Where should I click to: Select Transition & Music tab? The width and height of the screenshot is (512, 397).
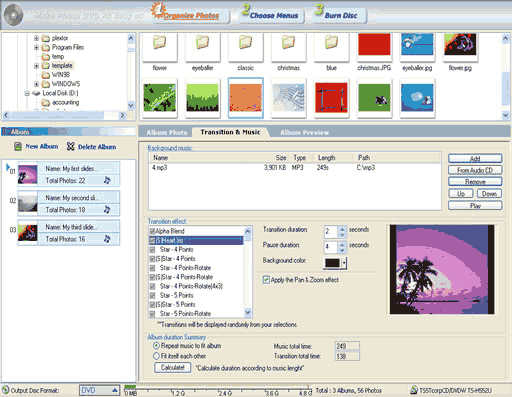pos(230,132)
